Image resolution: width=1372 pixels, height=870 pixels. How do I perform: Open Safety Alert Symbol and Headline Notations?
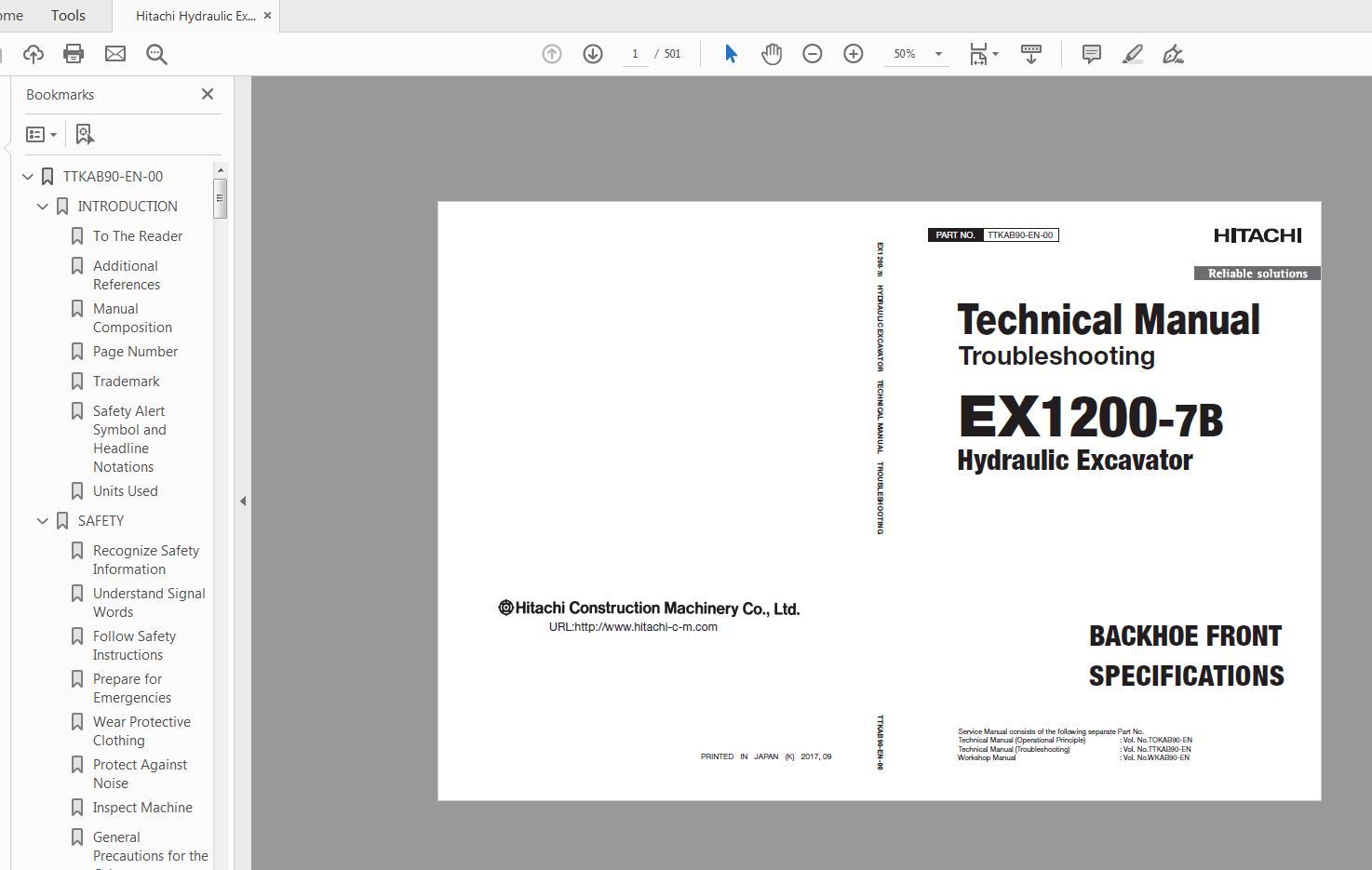pyautogui.click(x=129, y=438)
